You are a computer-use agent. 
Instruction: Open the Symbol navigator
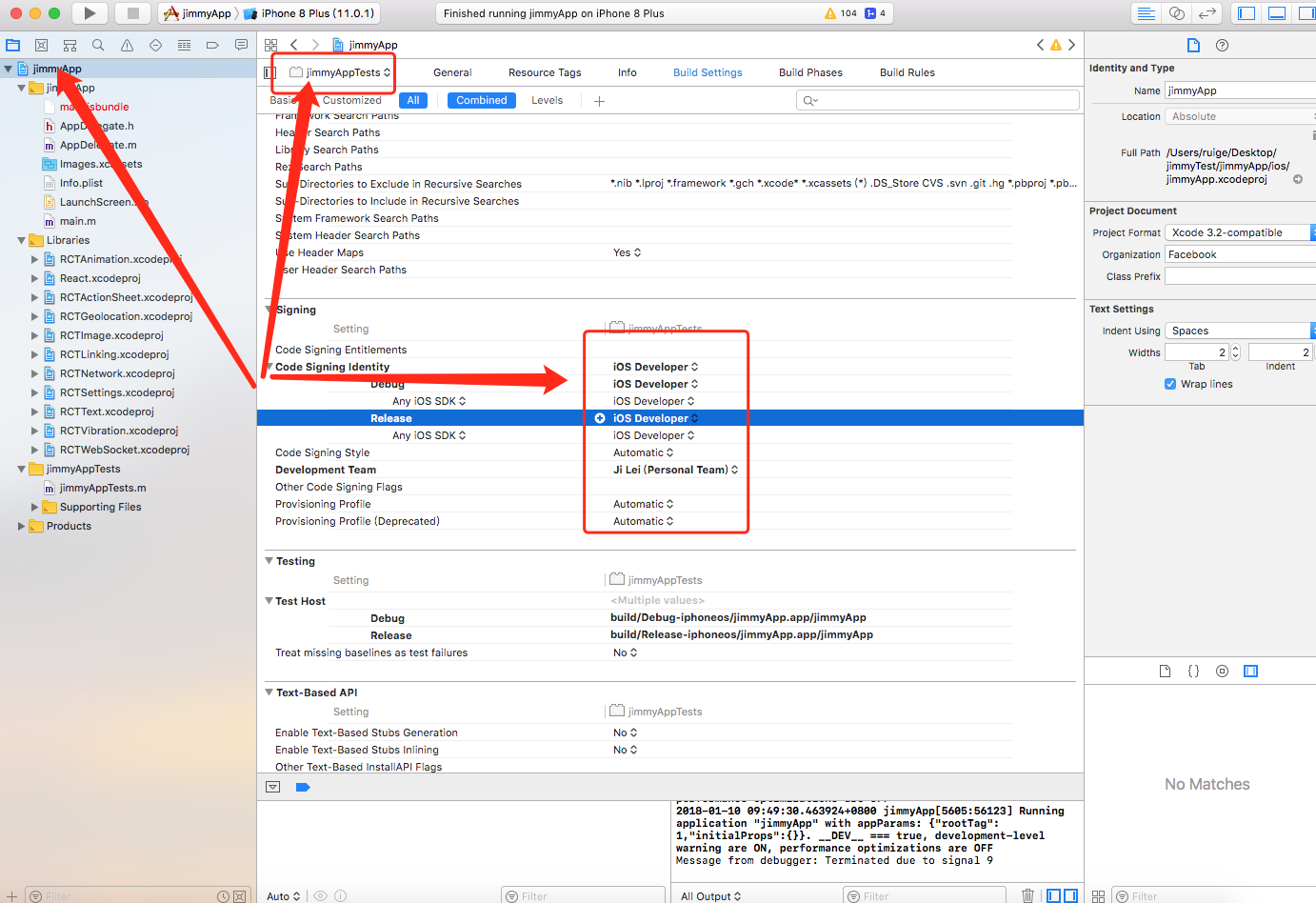(x=69, y=44)
